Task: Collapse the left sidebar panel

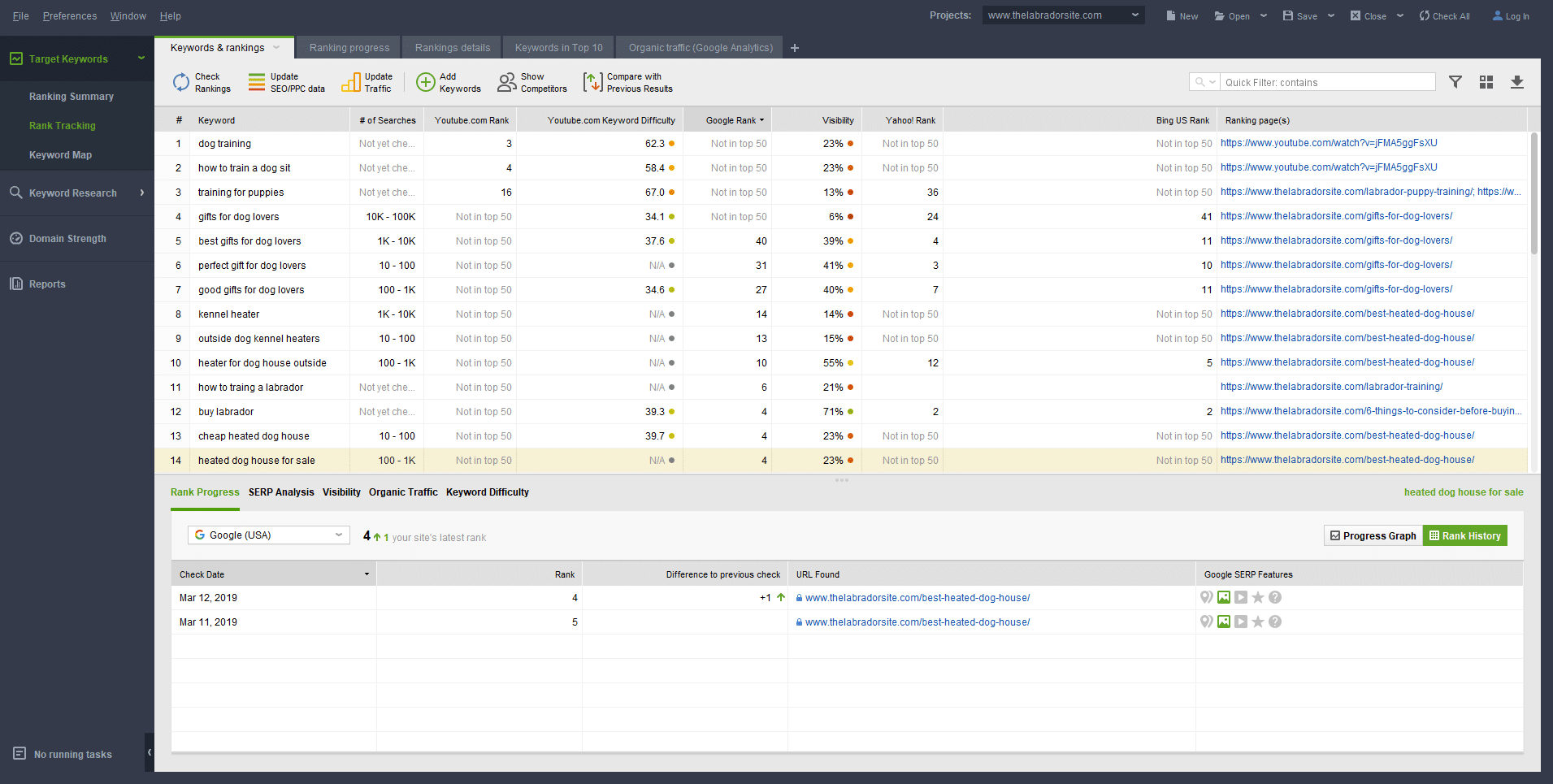Action: 150,752
